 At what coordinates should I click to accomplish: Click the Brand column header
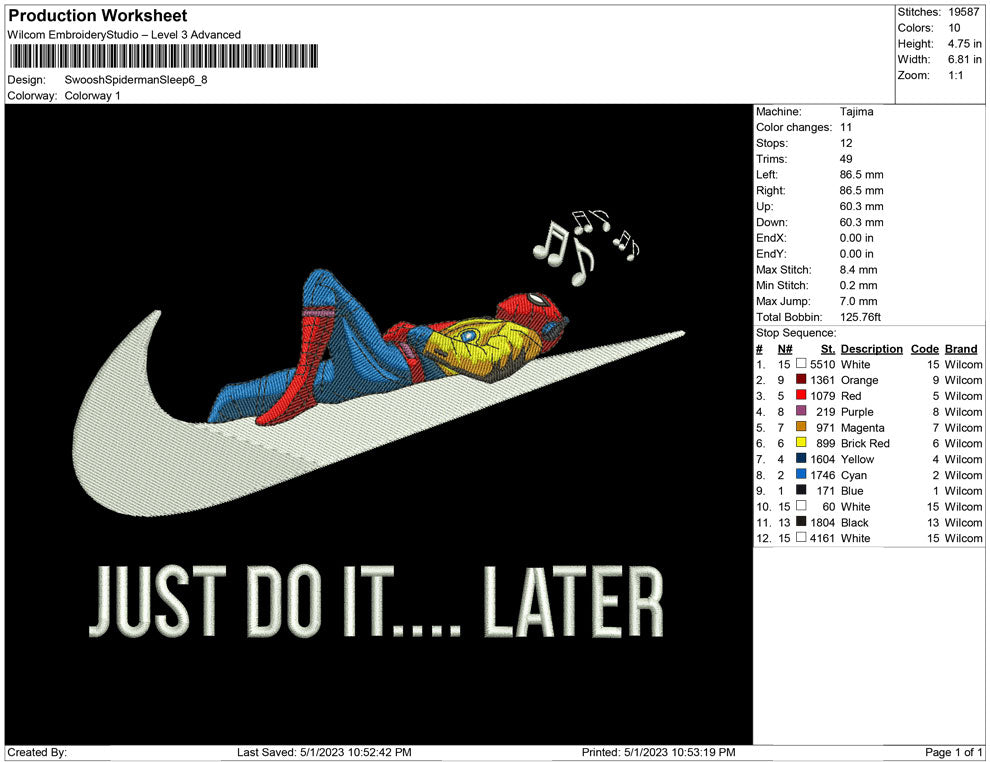point(960,349)
